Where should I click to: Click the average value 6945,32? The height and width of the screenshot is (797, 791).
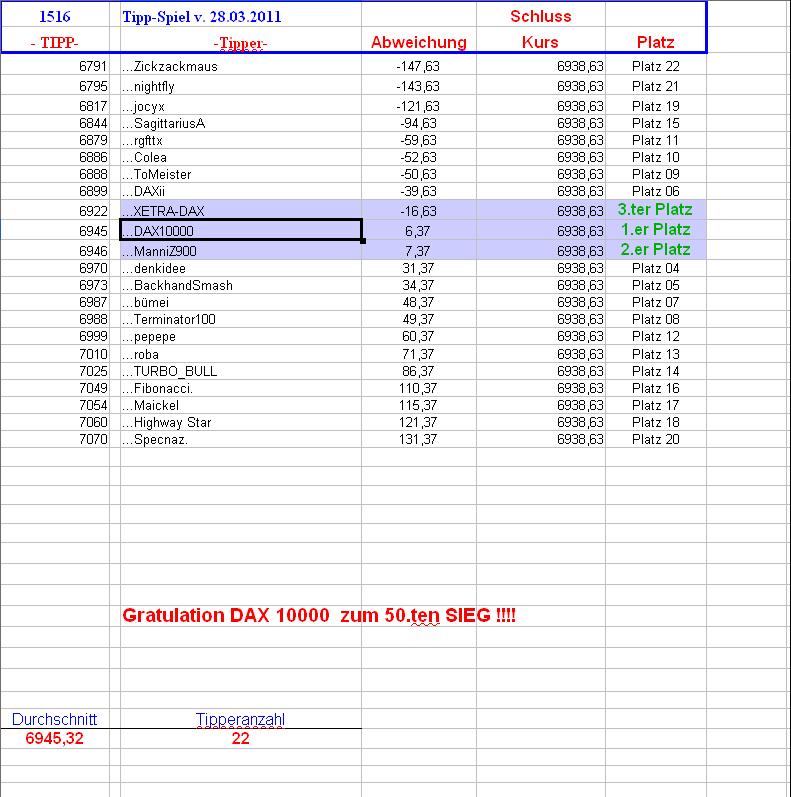pyautogui.click(x=54, y=738)
